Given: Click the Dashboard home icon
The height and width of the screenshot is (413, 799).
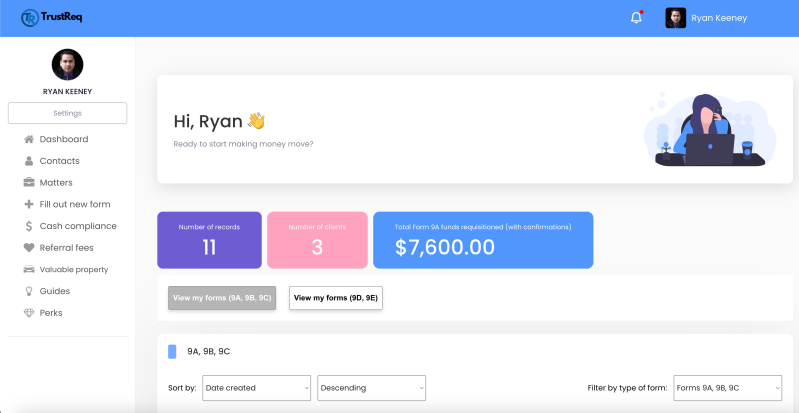Looking at the screenshot, I should (29, 139).
